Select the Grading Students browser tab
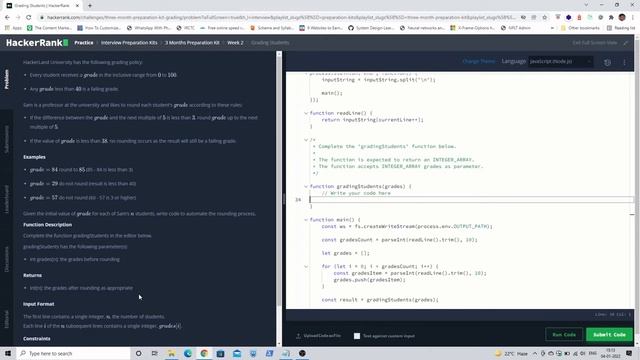 click(x=43, y=6)
